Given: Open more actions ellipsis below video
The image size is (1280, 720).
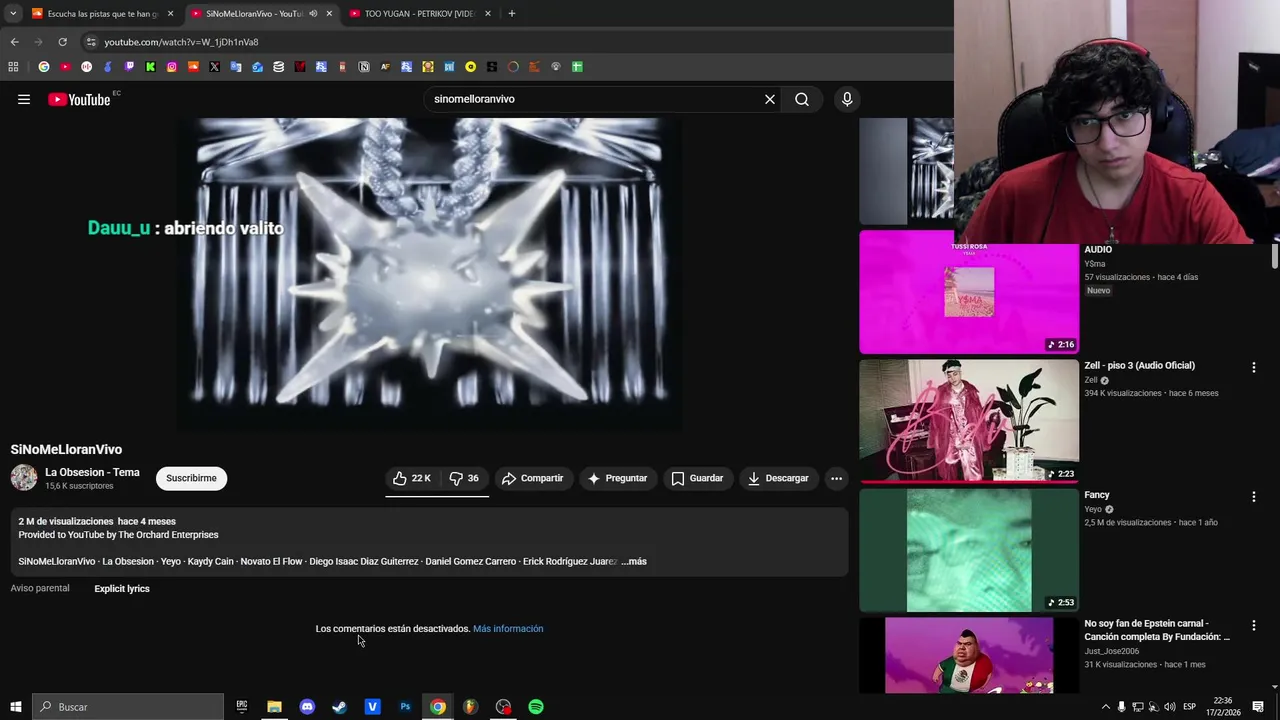Looking at the screenshot, I should [836, 478].
